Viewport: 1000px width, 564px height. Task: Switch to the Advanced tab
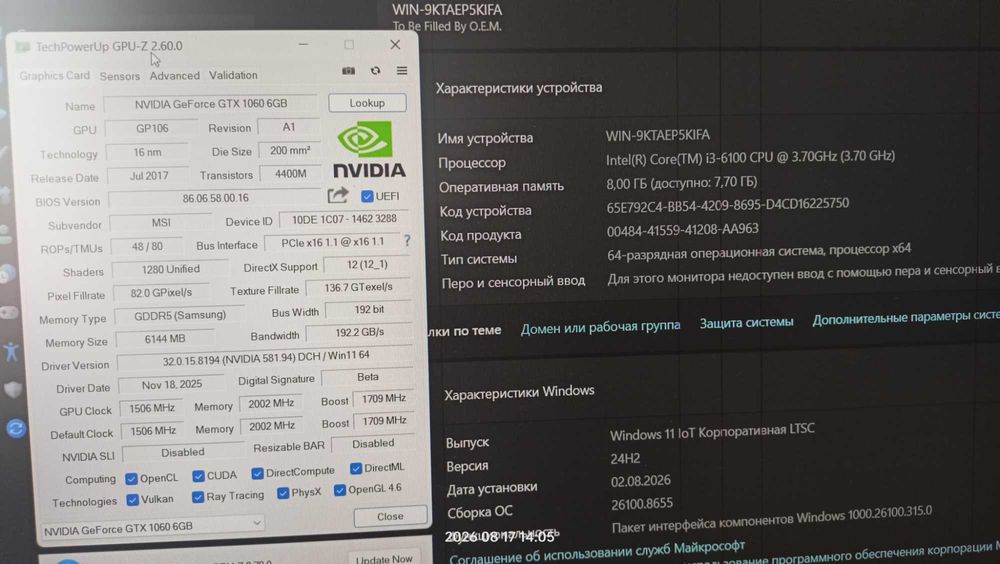(175, 75)
